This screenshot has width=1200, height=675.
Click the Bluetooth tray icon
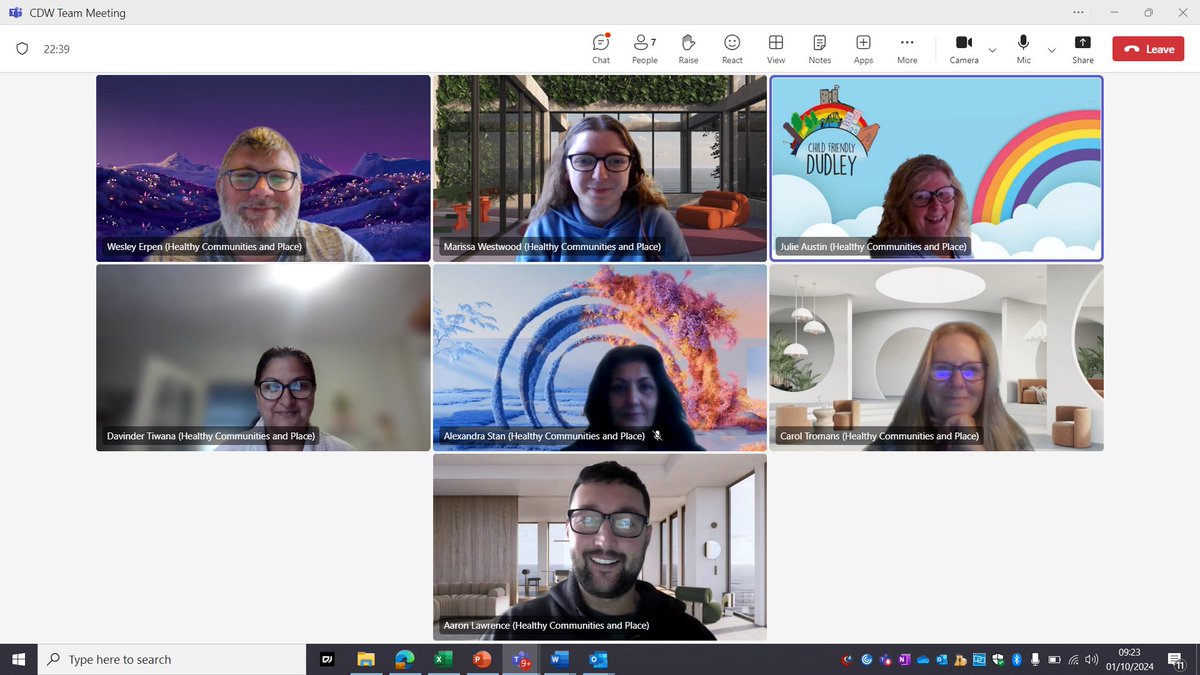pos(1017,659)
